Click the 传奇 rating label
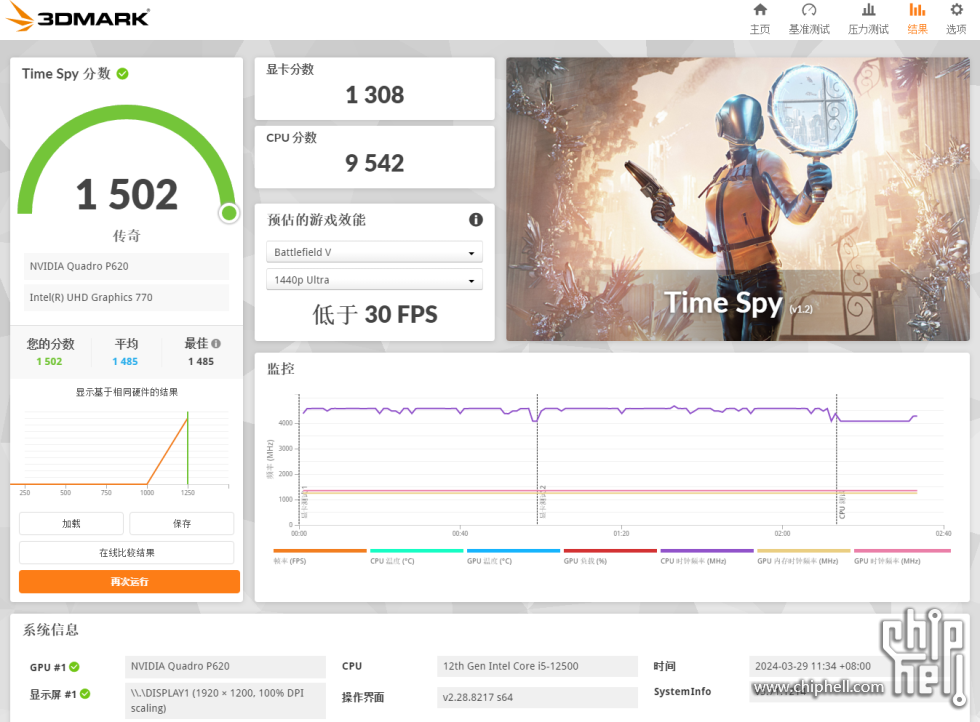The height and width of the screenshot is (722, 980). point(126,236)
